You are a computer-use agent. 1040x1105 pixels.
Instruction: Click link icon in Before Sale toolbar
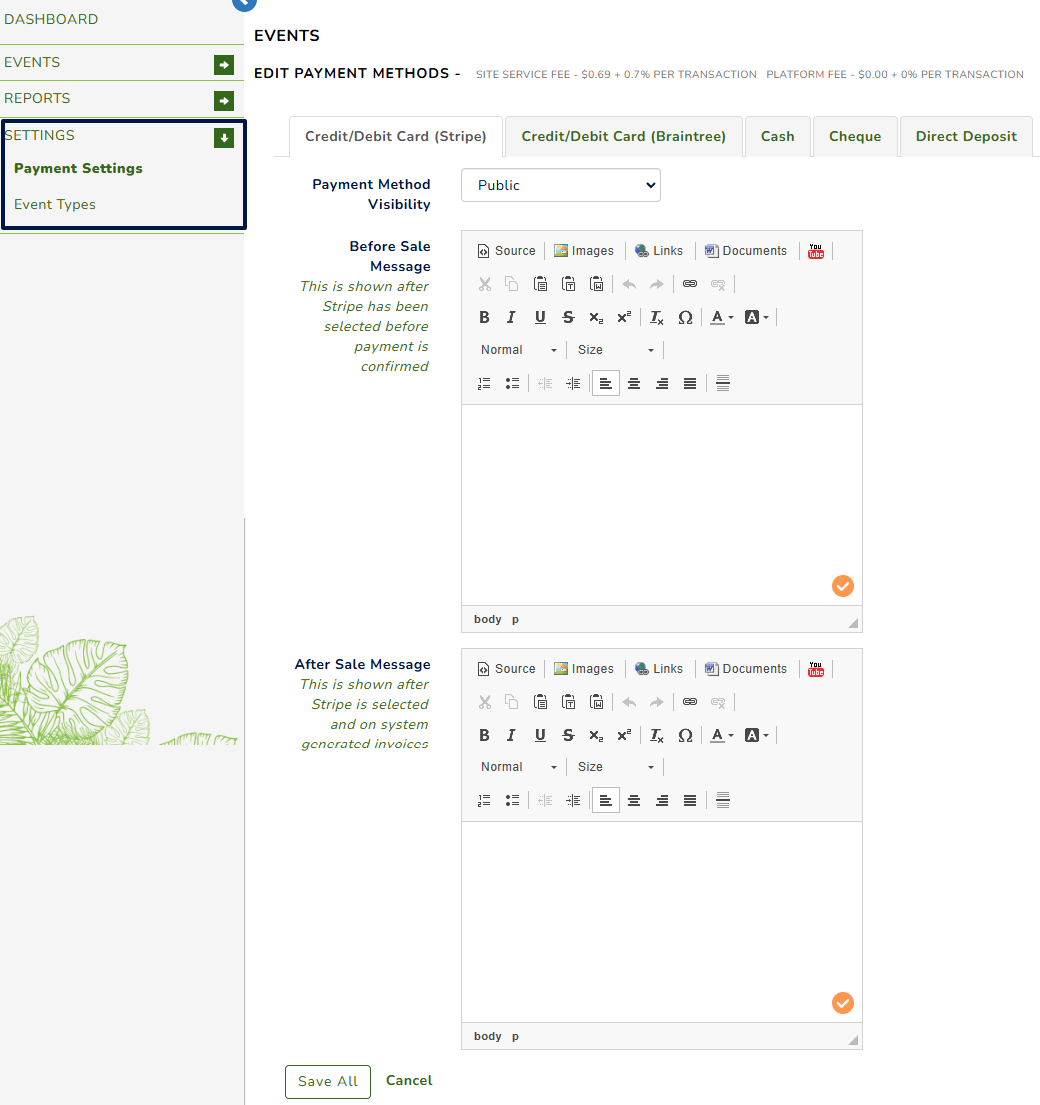tap(689, 284)
